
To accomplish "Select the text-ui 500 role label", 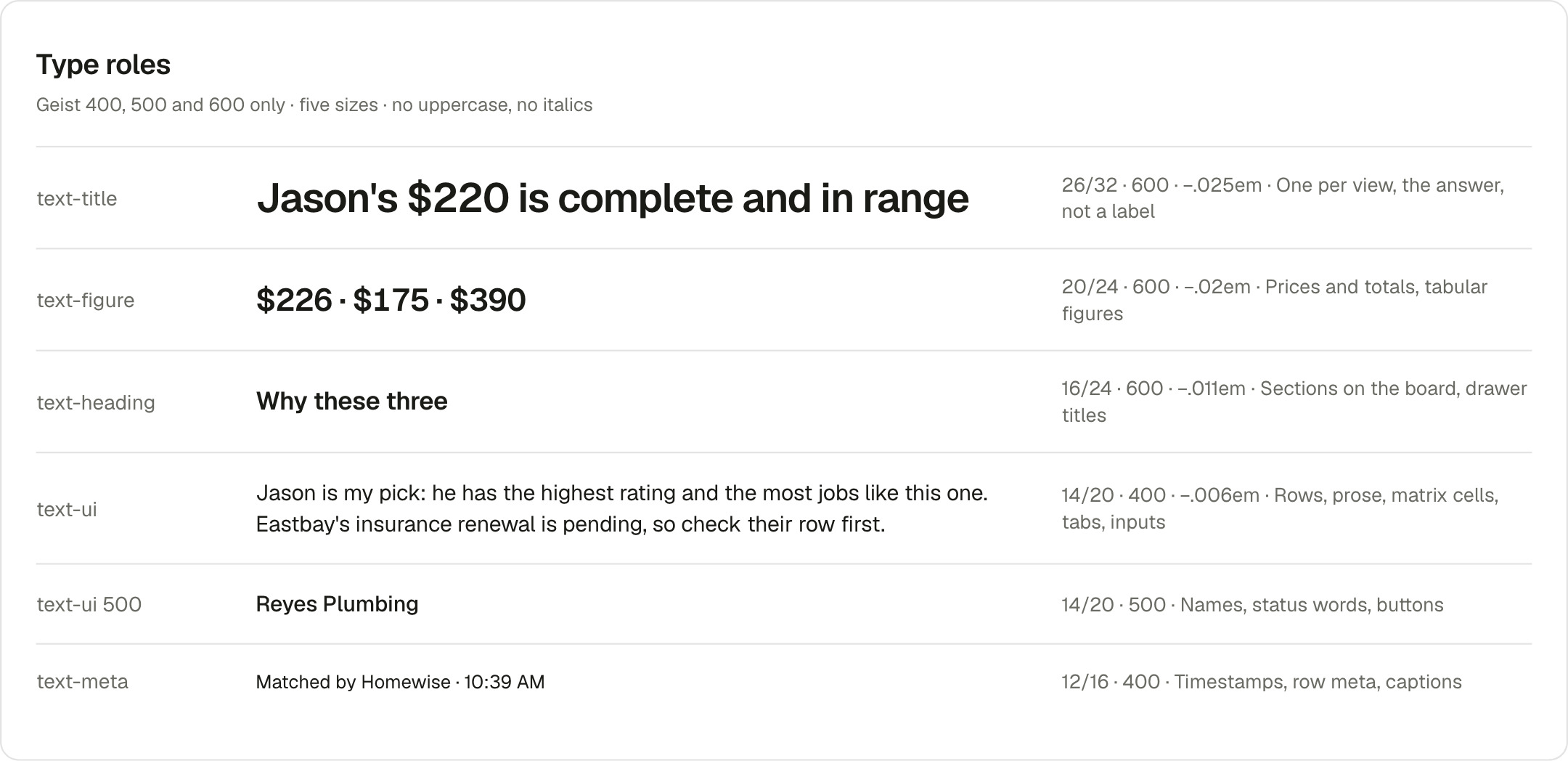I will (89, 605).
